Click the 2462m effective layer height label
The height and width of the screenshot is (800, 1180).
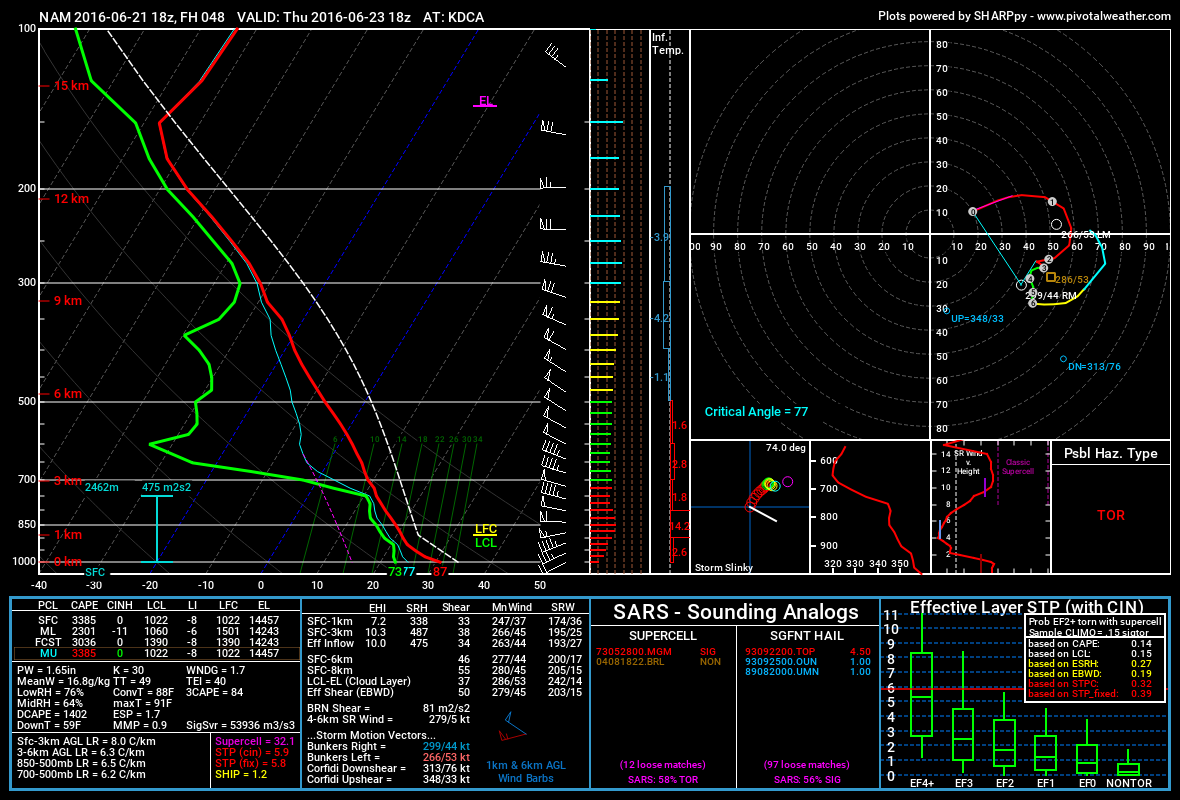[102, 487]
